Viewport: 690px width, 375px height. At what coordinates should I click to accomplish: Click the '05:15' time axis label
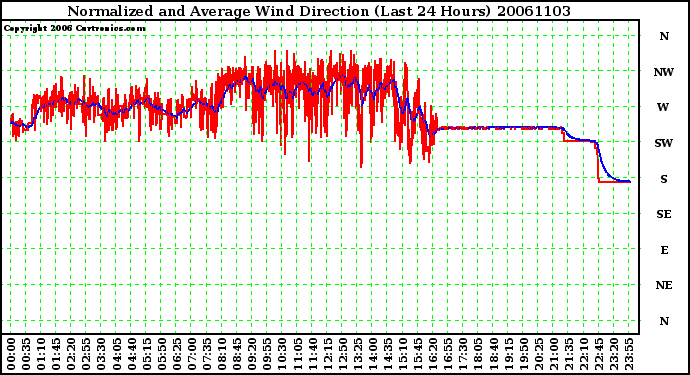click(147, 354)
